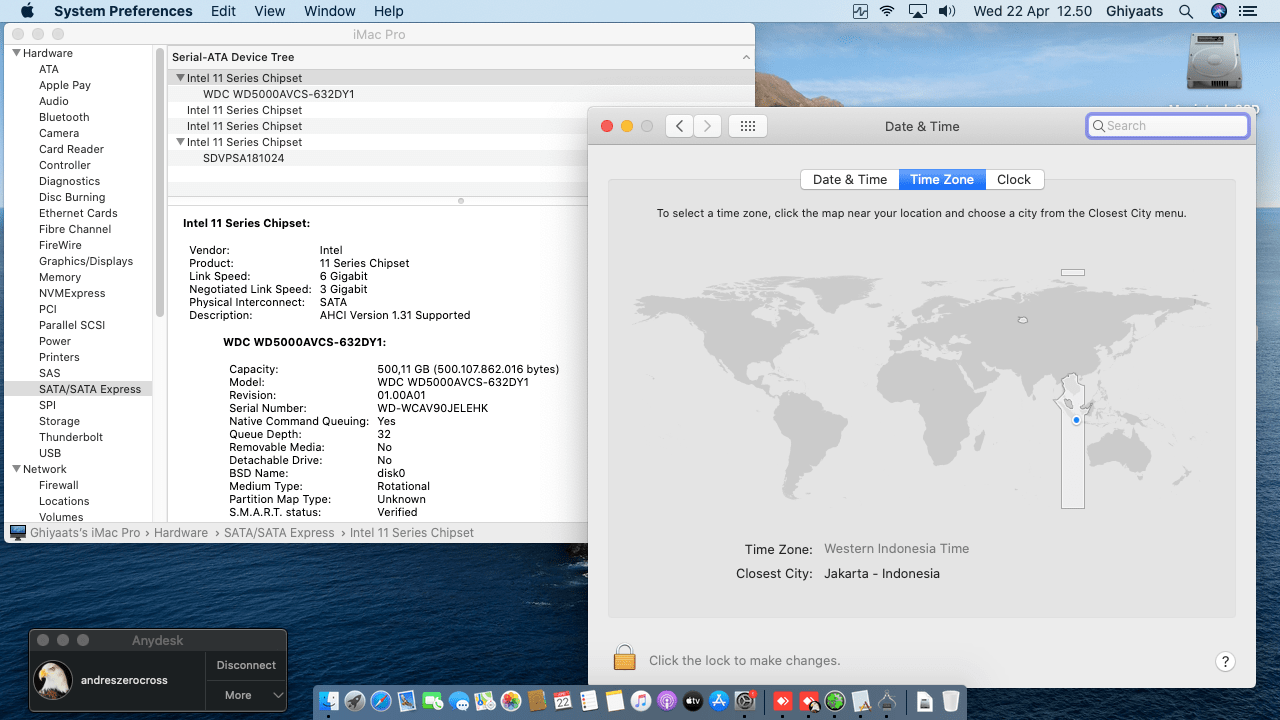
Task: Open the Edit menu
Action: [224, 11]
